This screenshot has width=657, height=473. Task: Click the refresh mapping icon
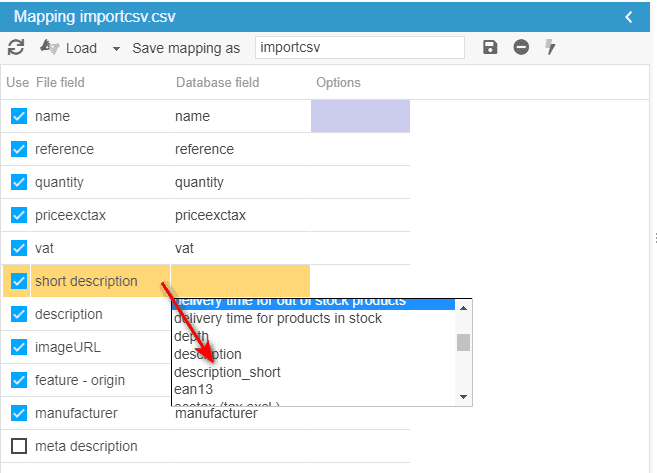point(16,48)
